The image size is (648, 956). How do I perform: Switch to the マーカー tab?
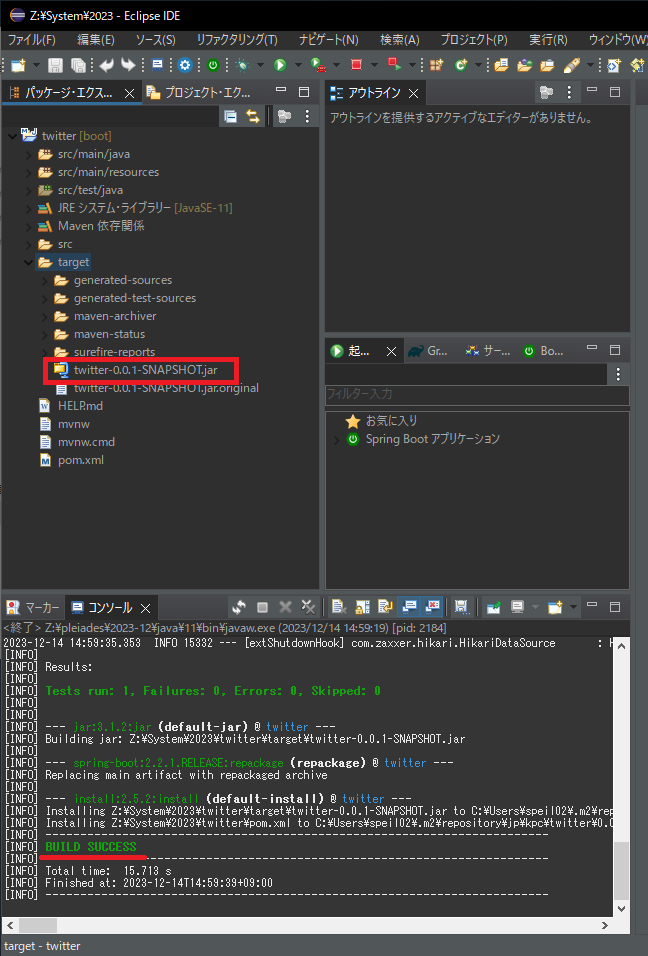pyautogui.click(x=34, y=608)
